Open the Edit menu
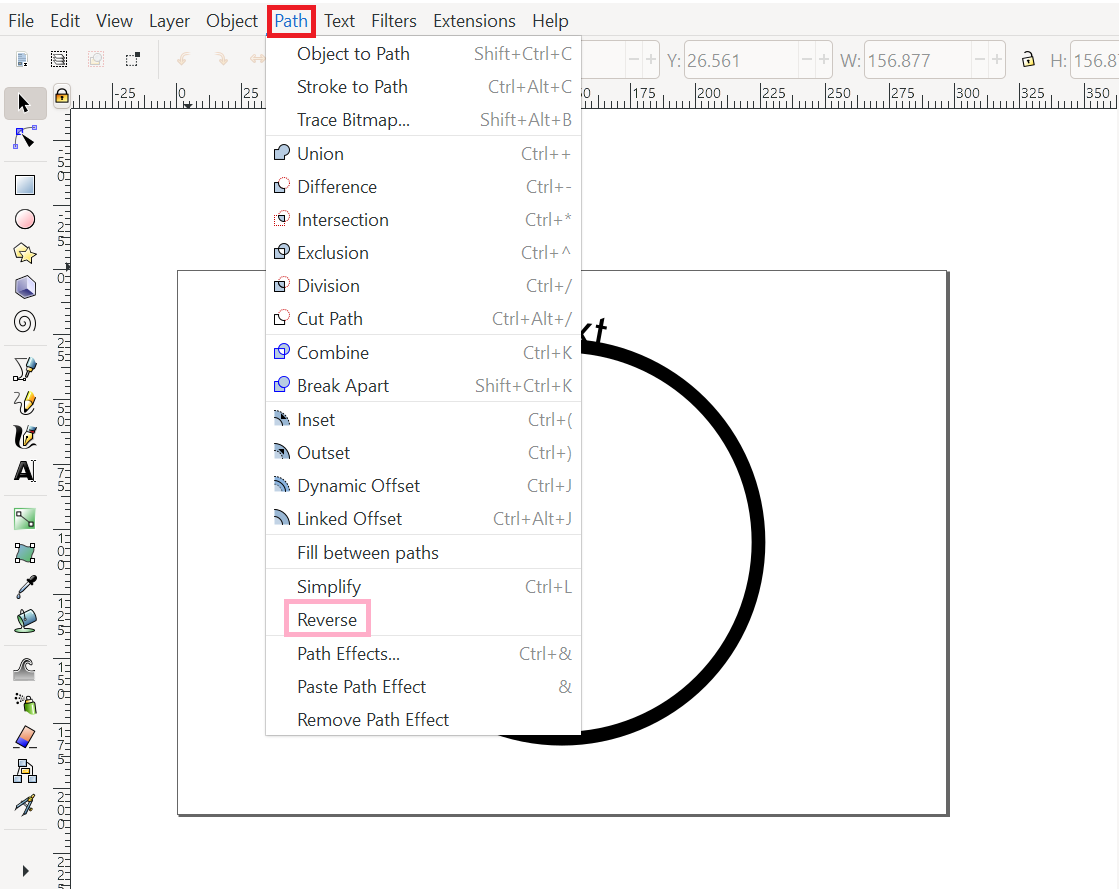The image size is (1119, 889). 64,21
